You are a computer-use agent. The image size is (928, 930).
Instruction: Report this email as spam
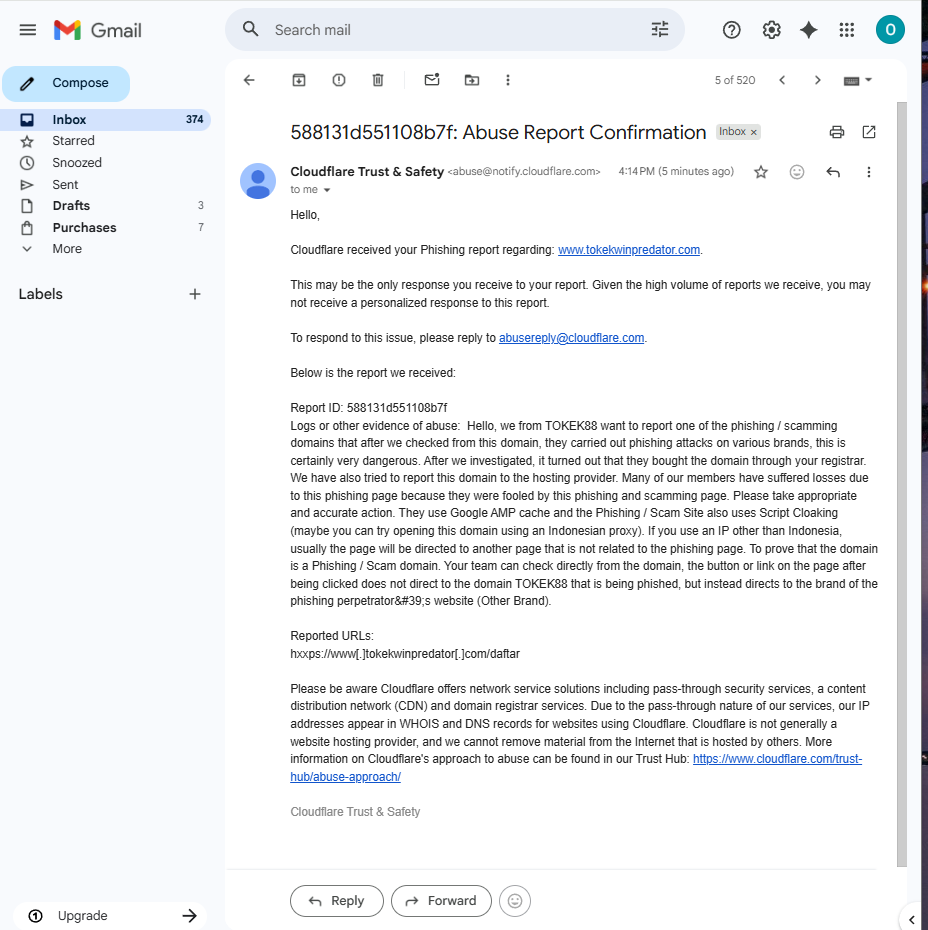coord(339,80)
